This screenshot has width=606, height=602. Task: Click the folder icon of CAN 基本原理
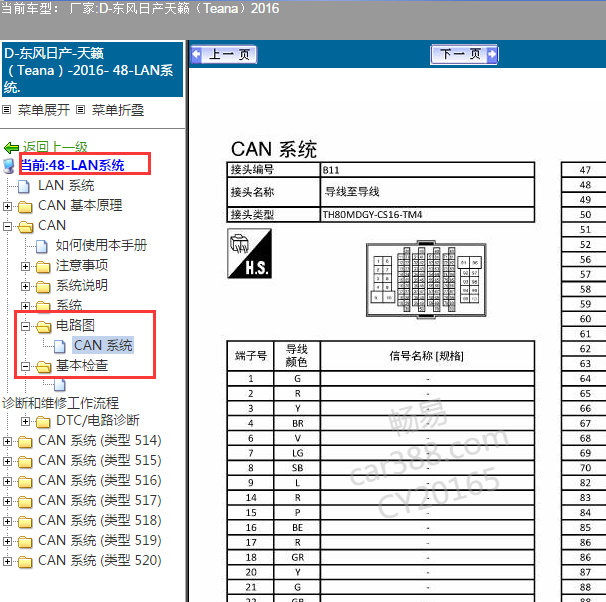pyautogui.click(x=25, y=207)
